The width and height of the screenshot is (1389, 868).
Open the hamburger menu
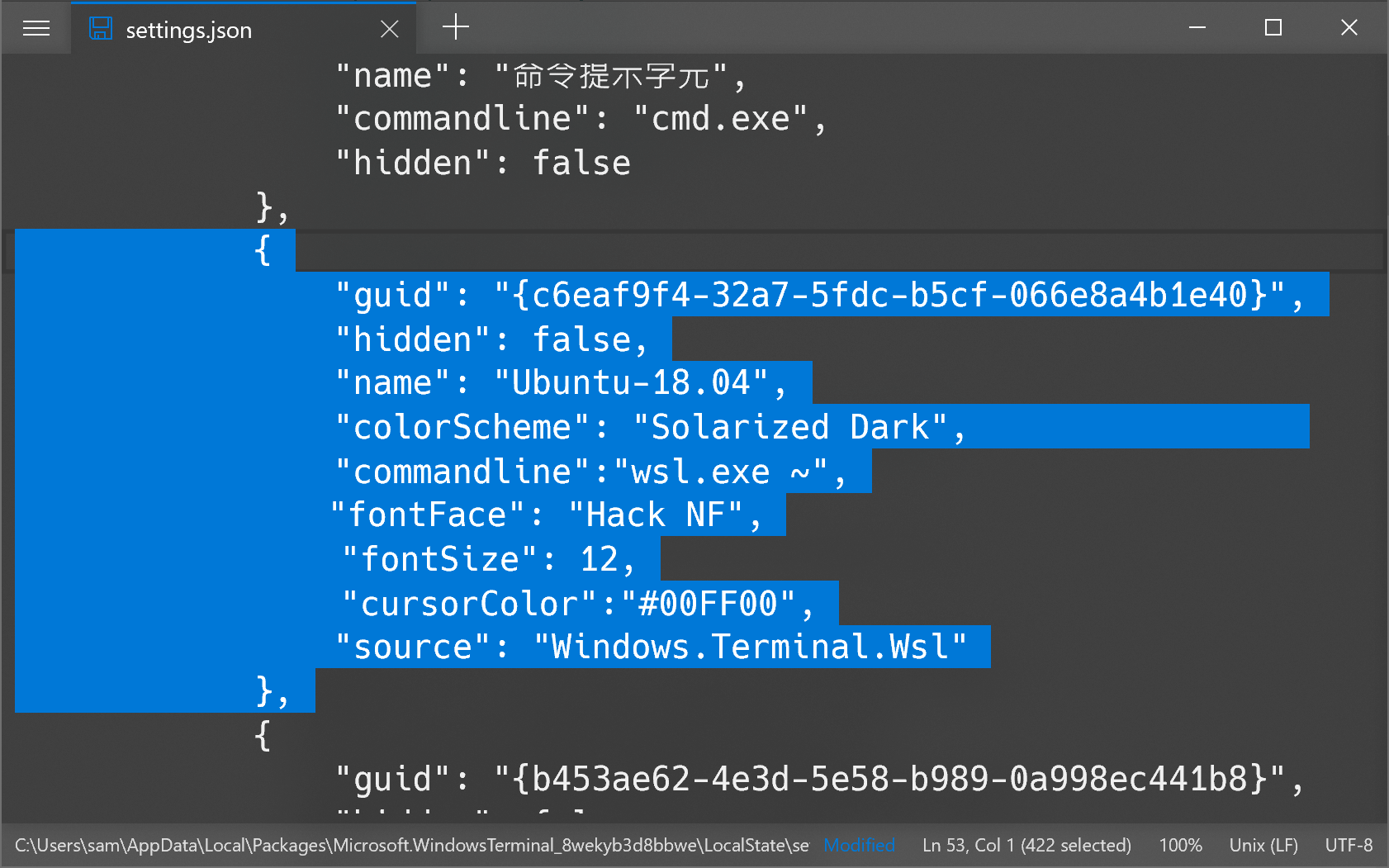(36, 27)
